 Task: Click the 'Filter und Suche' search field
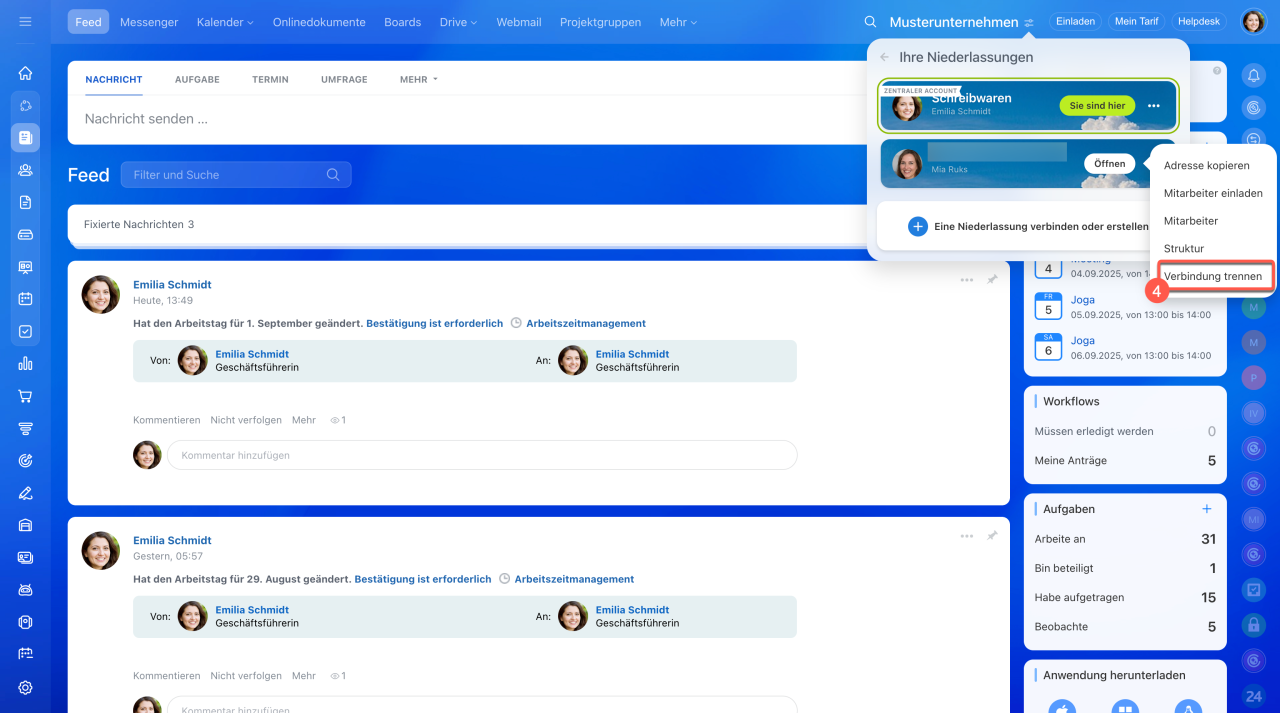(x=235, y=175)
